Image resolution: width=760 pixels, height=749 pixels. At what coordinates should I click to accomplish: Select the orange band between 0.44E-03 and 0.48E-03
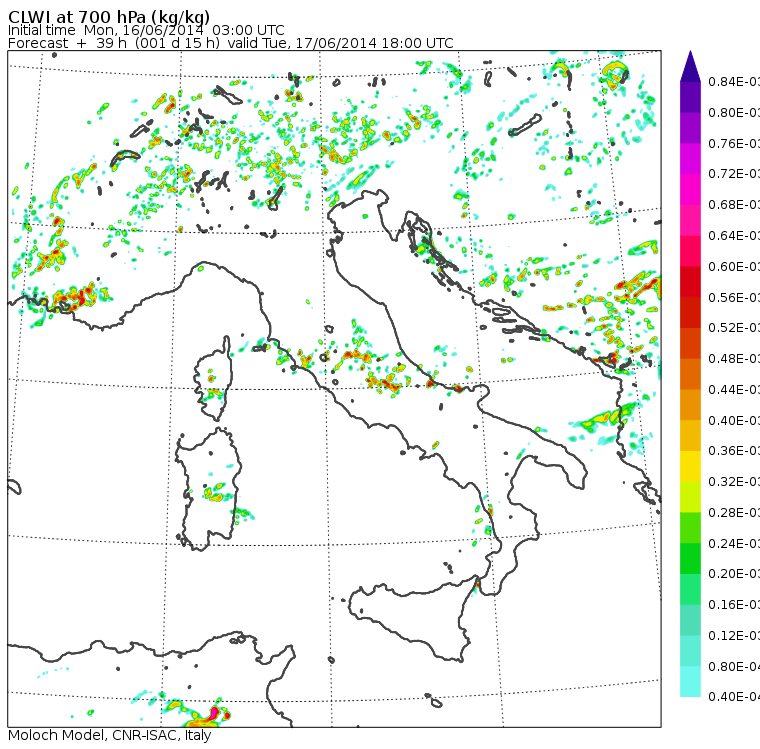click(x=690, y=374)
